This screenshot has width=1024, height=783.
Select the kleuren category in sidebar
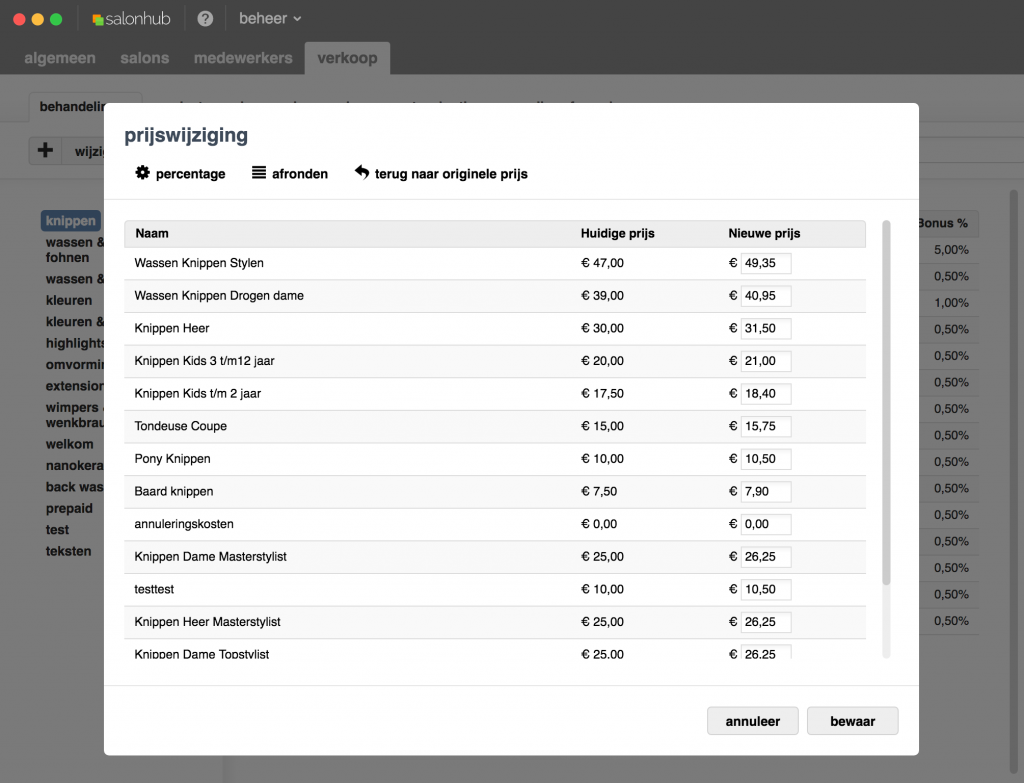tap(69, 300)
